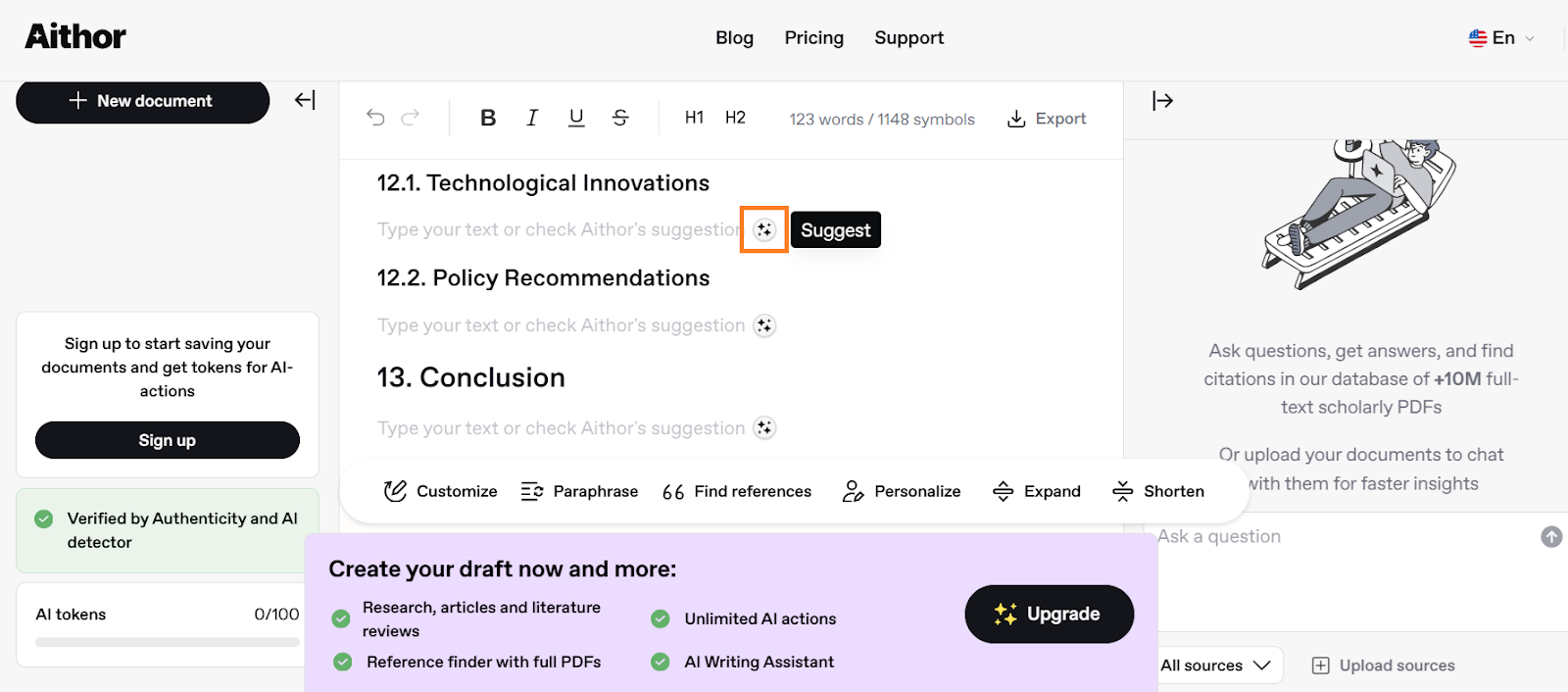This screenshot has width=1568, height=692.
Task: Undo the last edit
Action: [375, 118]
